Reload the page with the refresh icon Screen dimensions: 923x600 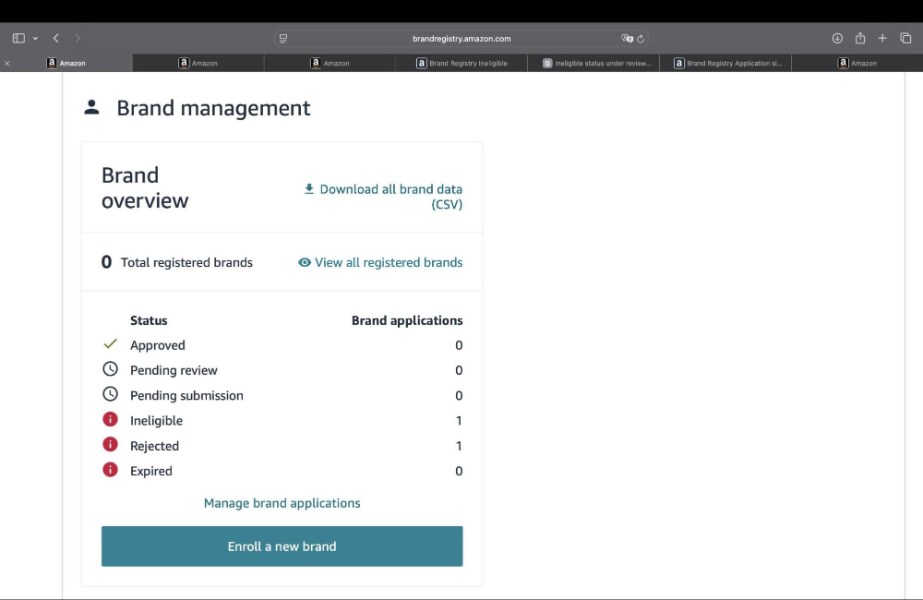click(640, 39)
